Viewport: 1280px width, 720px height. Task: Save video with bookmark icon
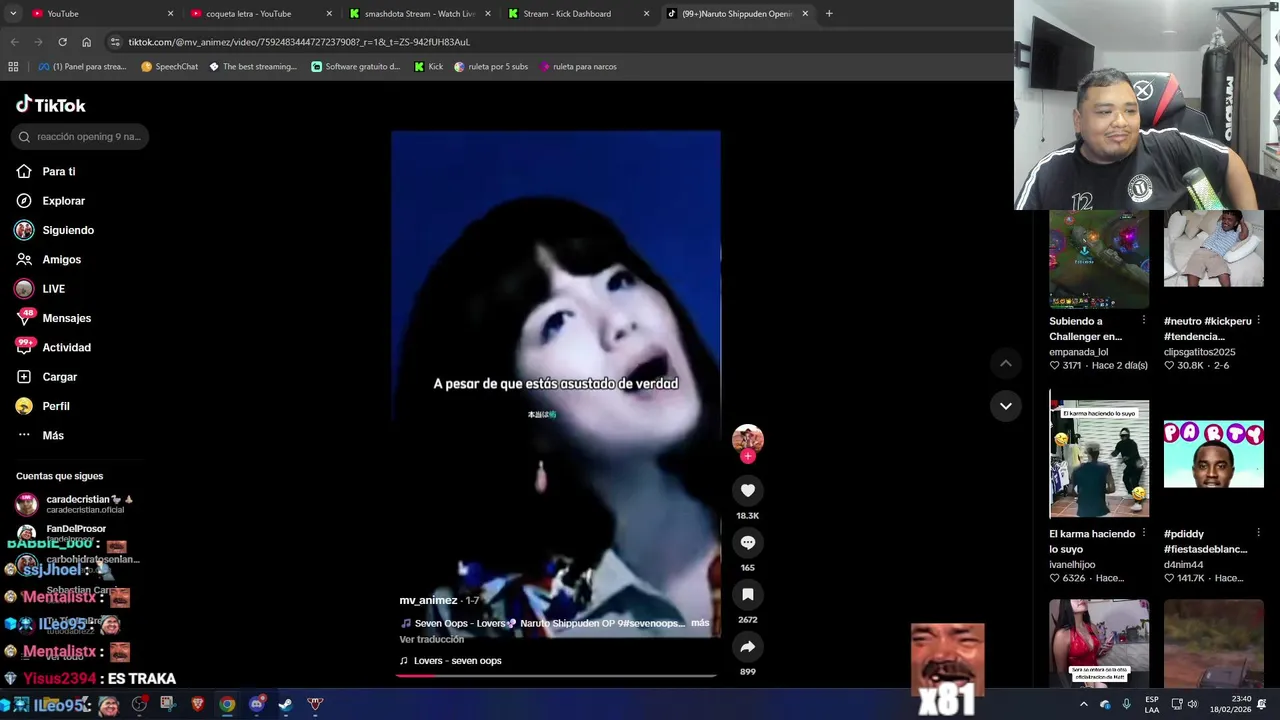click(x=747, y=594)
